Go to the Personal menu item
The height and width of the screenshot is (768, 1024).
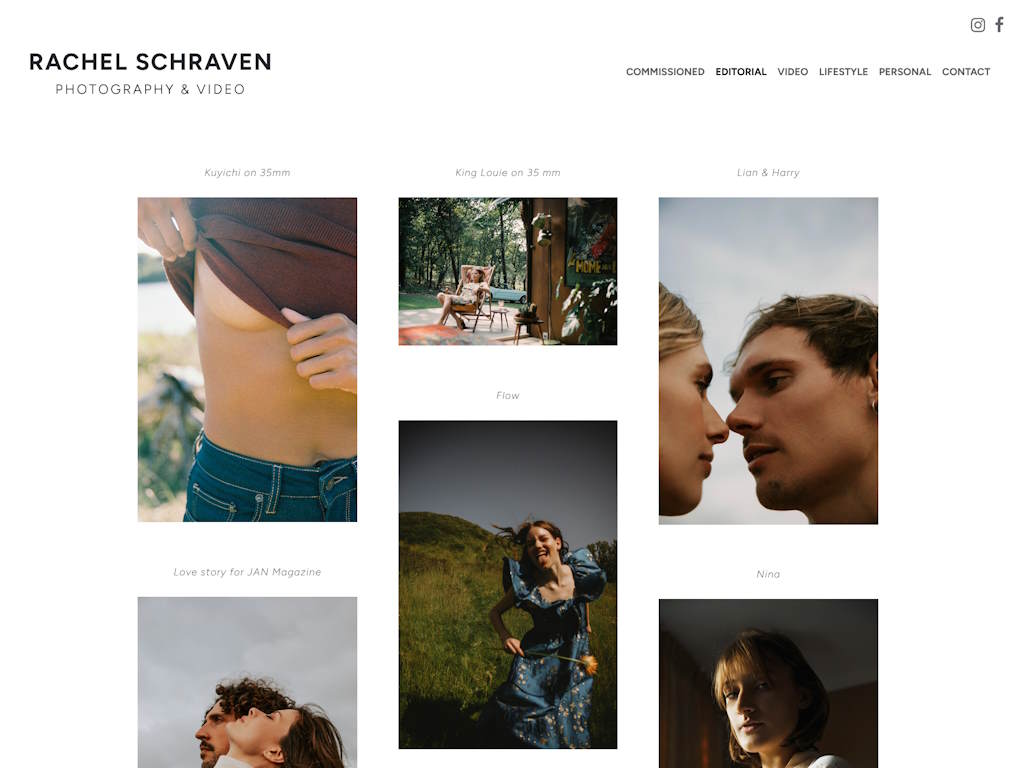click(x=904, y=72)
